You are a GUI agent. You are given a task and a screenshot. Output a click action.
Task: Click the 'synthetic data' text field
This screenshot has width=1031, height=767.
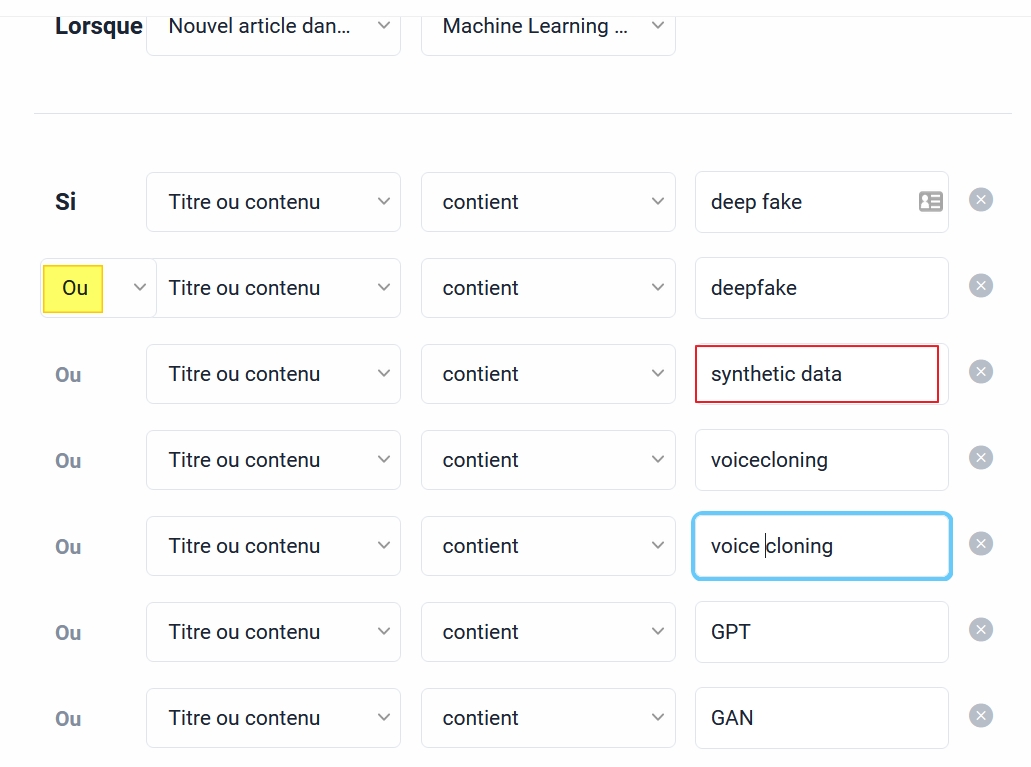tap(817, 374)
